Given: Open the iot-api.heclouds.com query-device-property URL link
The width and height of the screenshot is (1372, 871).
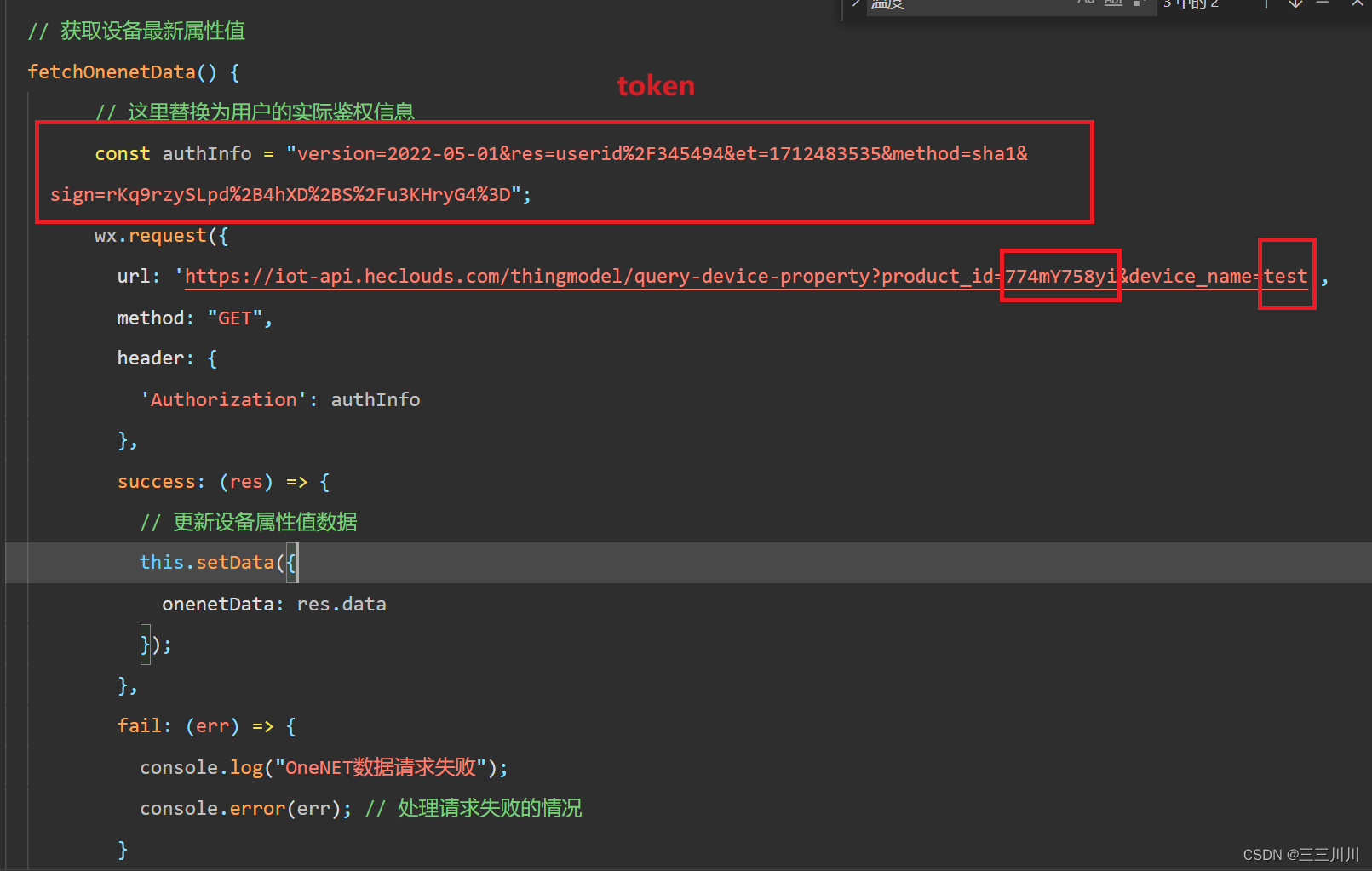Looking at the screenshot, I should click(x=746, y=277).
